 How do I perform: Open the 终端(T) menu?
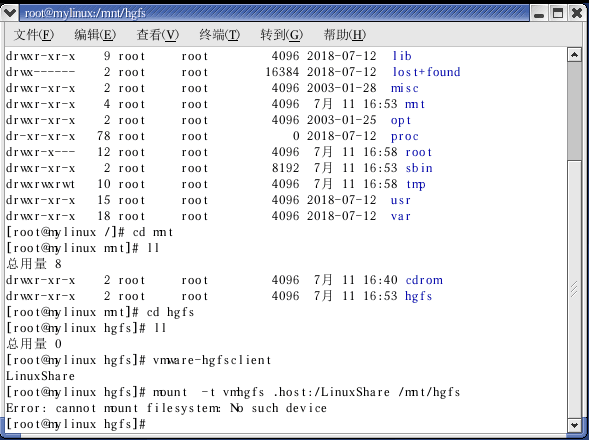pyautogui.click(x=220, y=35)
